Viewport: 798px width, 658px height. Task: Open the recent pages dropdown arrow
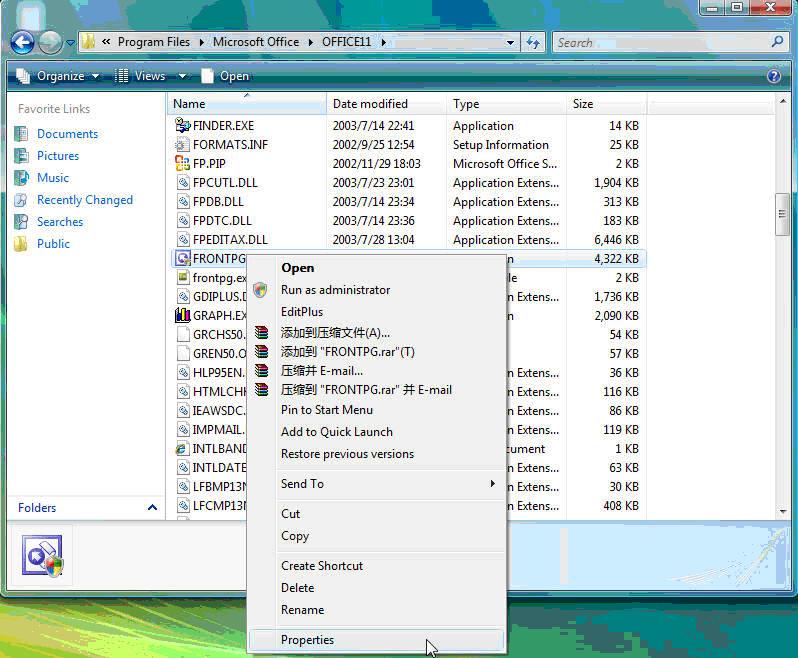[x=70, y=43]
